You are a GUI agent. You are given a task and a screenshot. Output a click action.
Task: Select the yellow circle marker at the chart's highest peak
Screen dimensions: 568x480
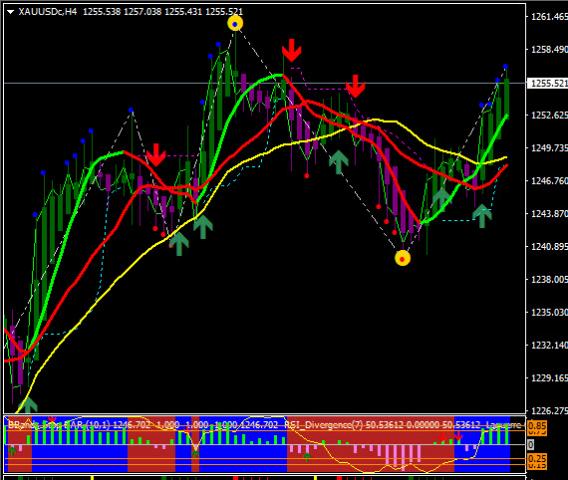[x=235, y=24]
